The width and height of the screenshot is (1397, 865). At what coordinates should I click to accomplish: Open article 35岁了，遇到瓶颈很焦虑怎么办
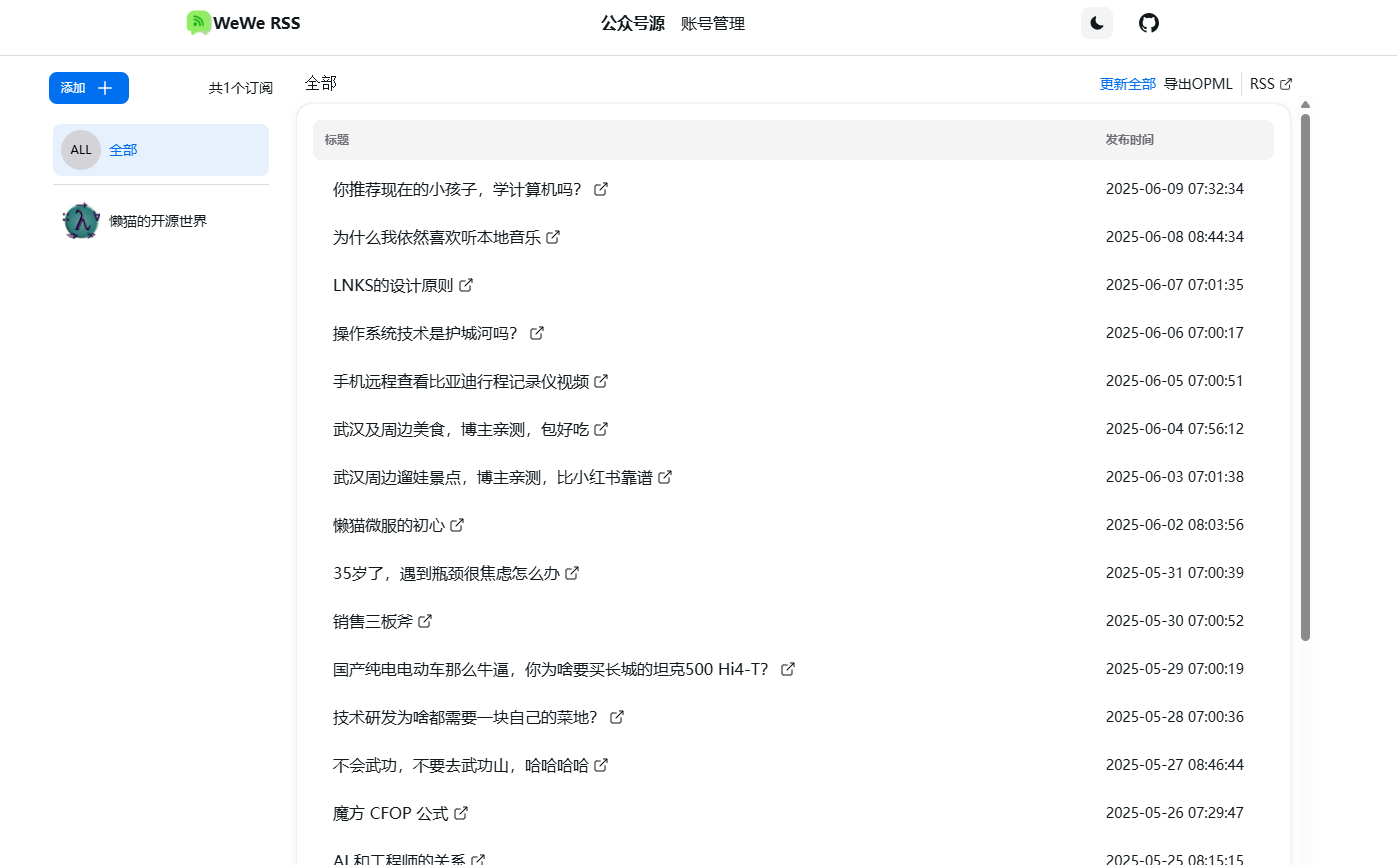446,573
